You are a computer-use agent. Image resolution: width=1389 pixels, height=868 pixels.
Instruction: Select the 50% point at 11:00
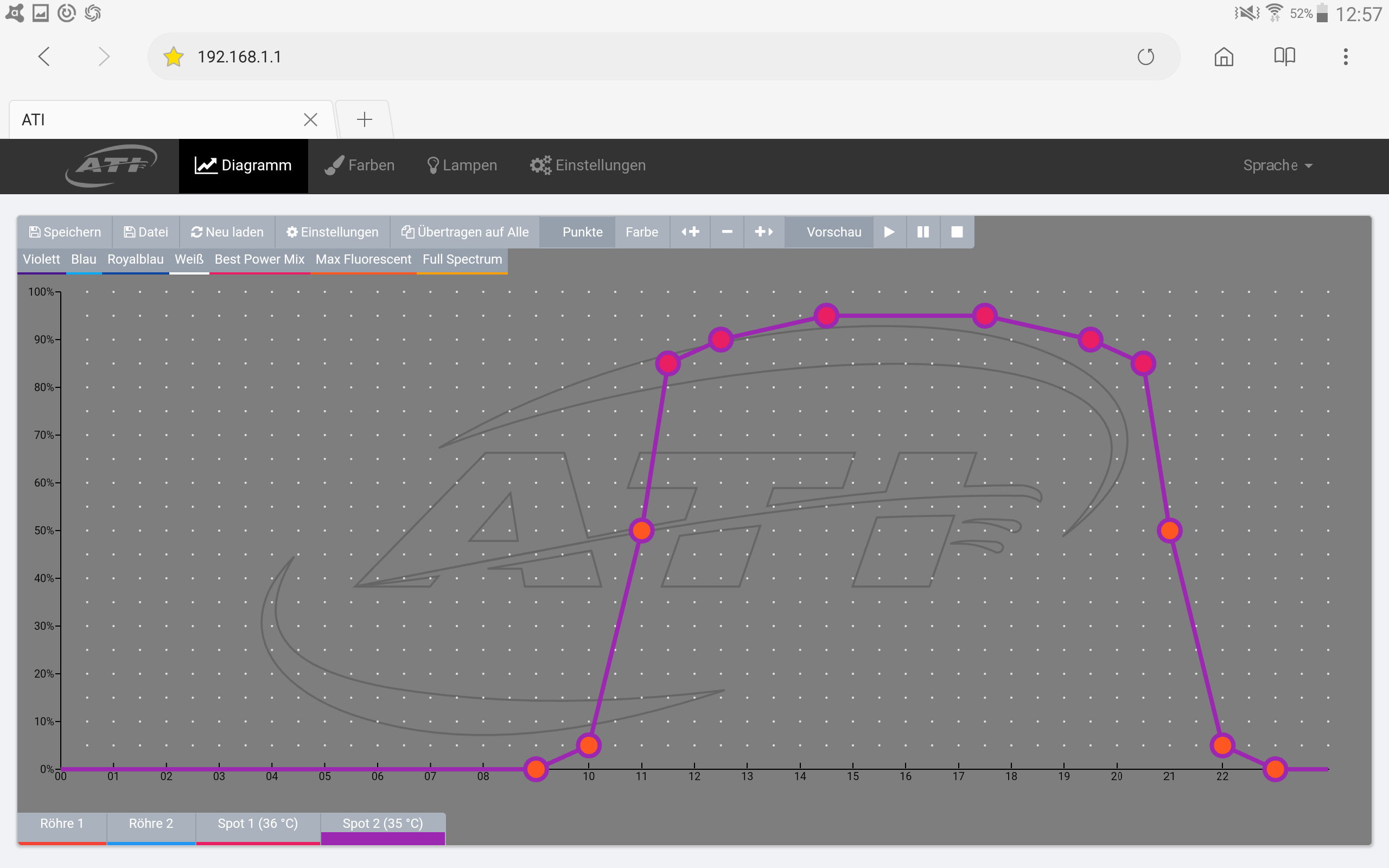coord(641,531)
